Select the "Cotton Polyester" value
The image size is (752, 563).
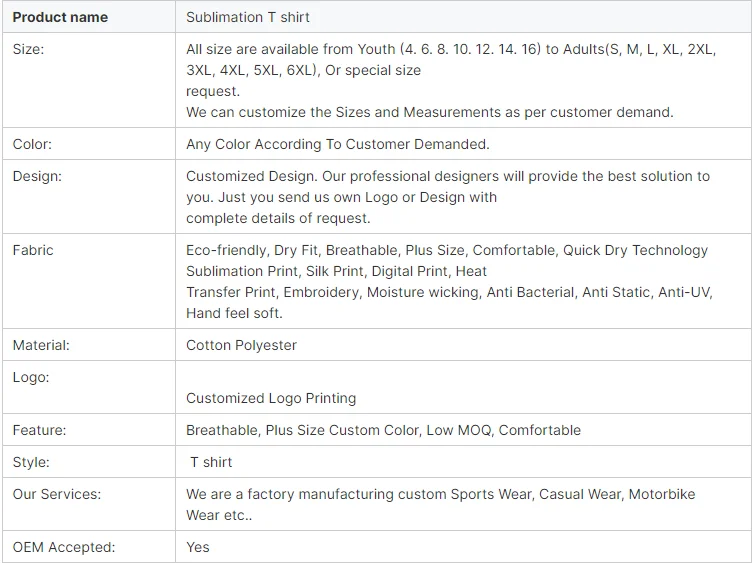241,345
